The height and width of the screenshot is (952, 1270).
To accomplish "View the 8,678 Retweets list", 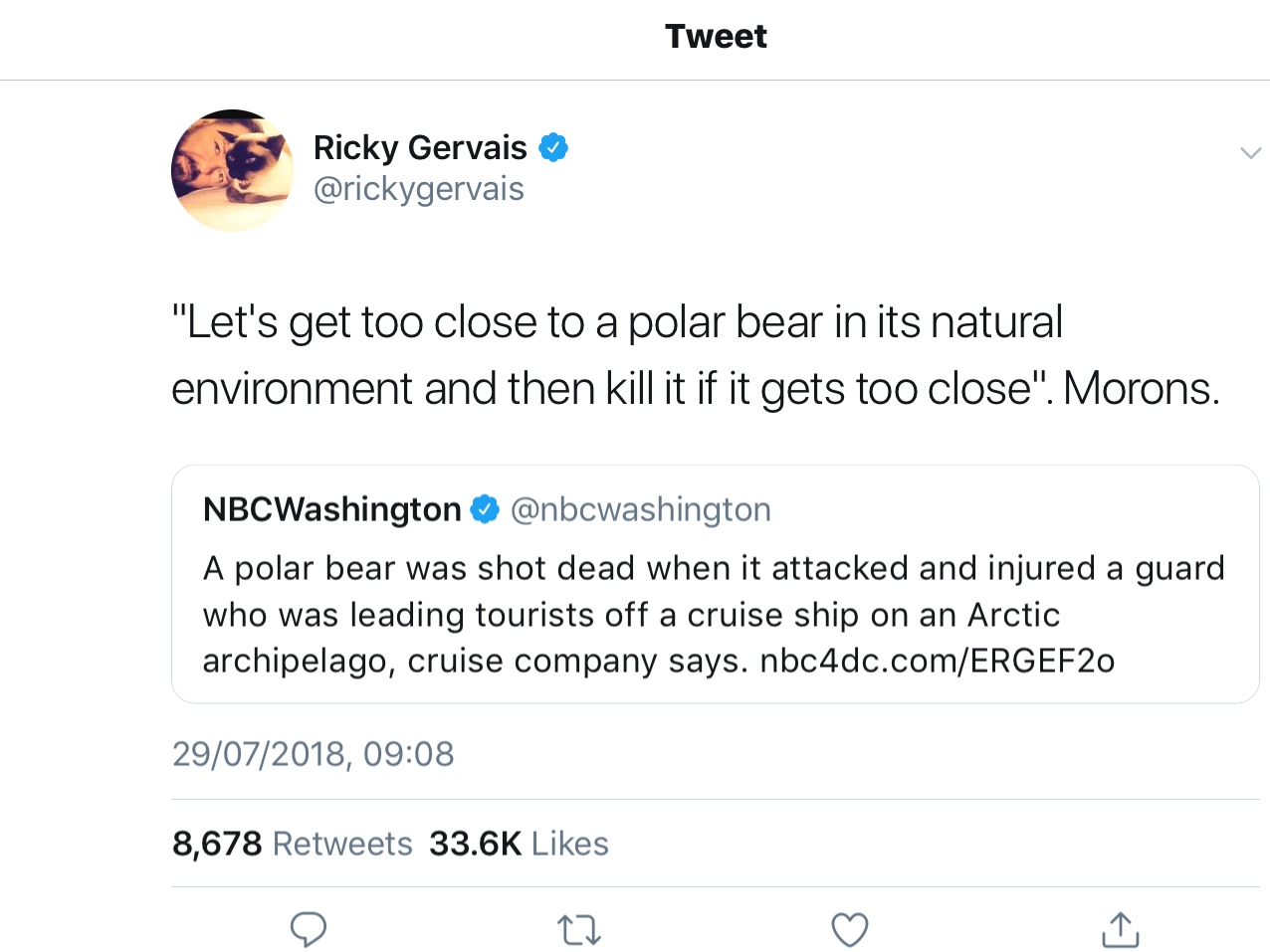I will (292, 844).
